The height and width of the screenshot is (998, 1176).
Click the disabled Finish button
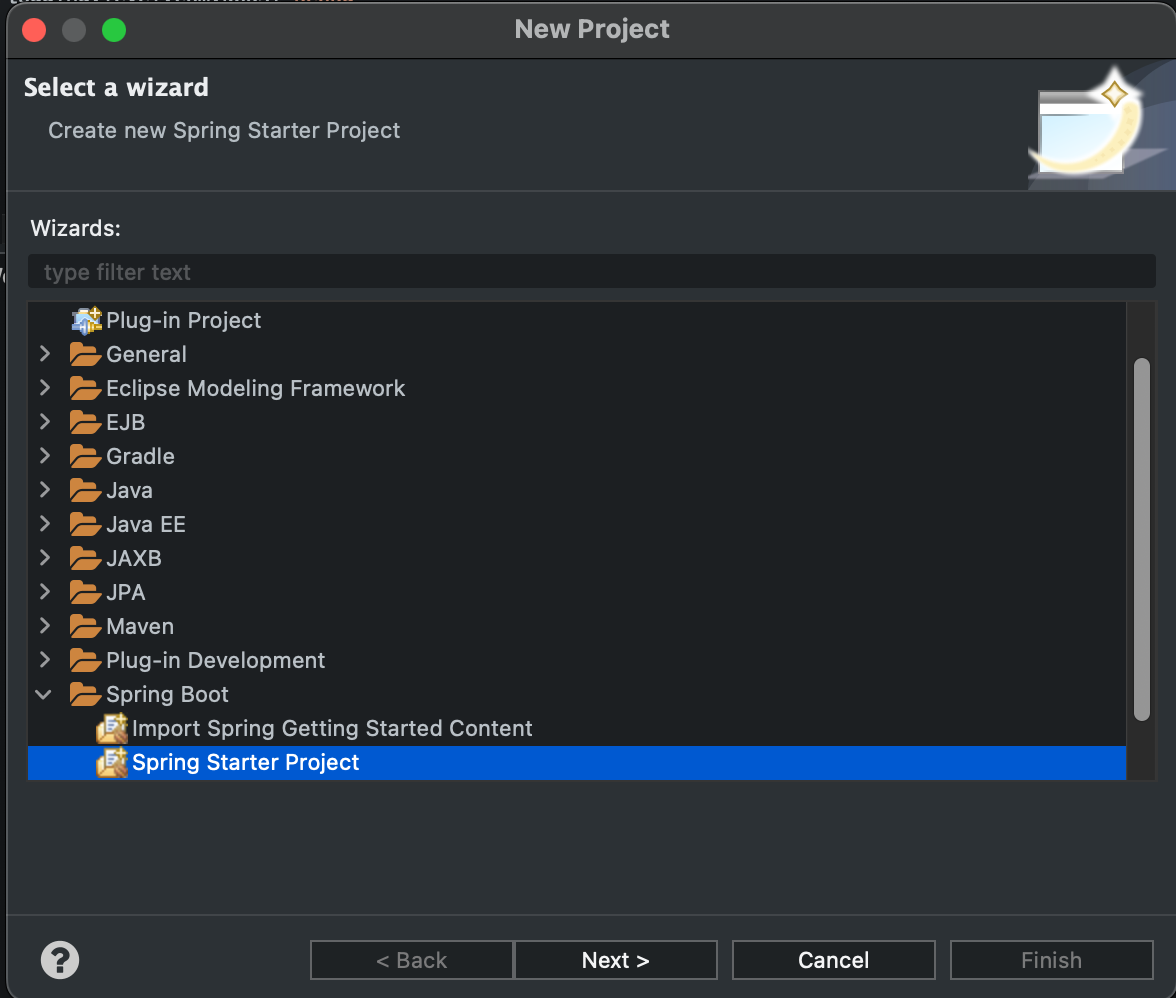tap(1052, 960)
